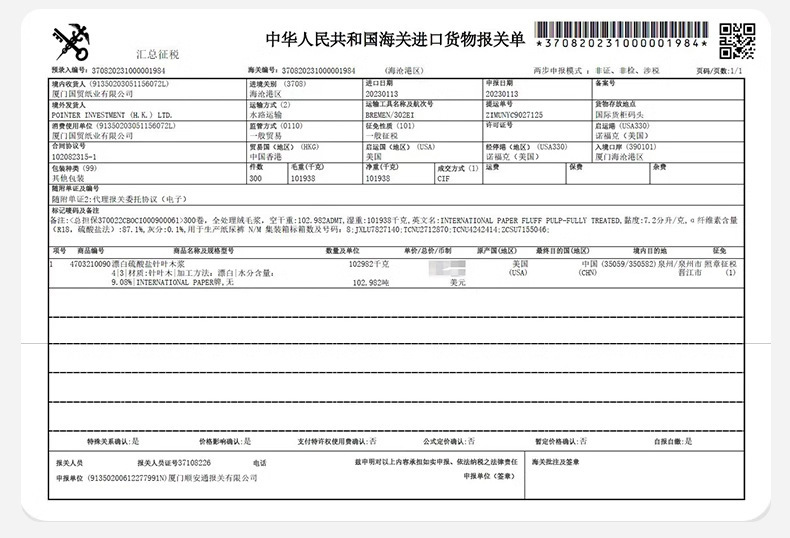The height and width of the screenshot is (538, 790).
Task: Select 厦门国贸纸业有限公司 under 消费使用单位
Action: click(92, 136)
